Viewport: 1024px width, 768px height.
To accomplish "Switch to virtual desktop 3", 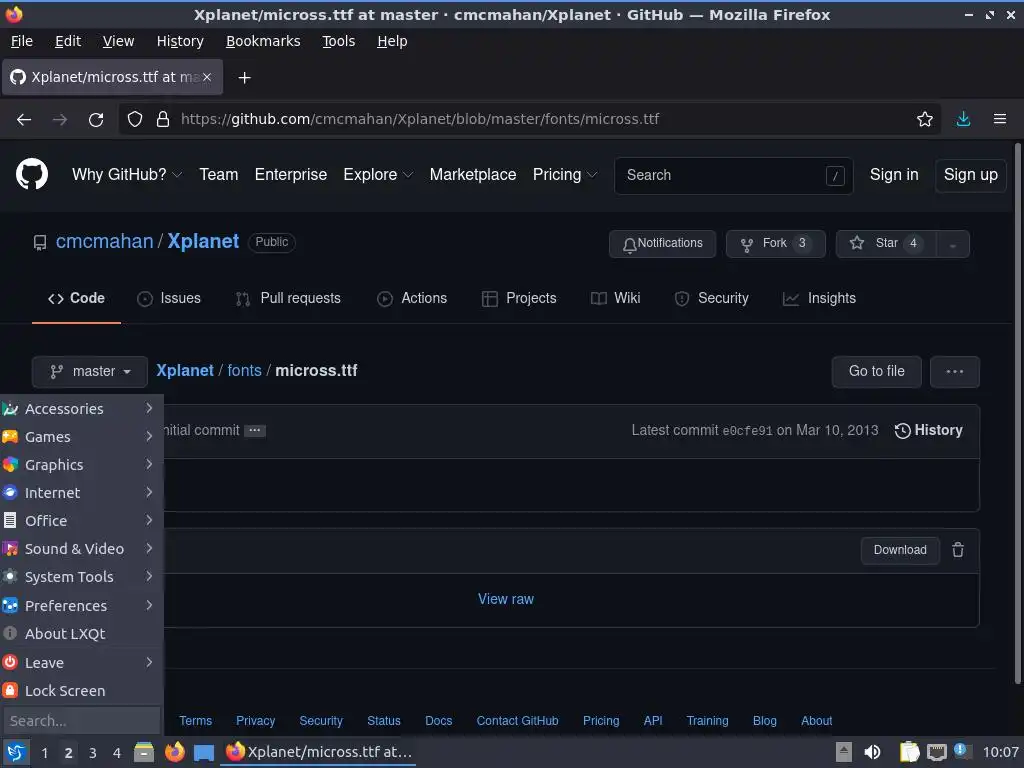I will 93,753.
